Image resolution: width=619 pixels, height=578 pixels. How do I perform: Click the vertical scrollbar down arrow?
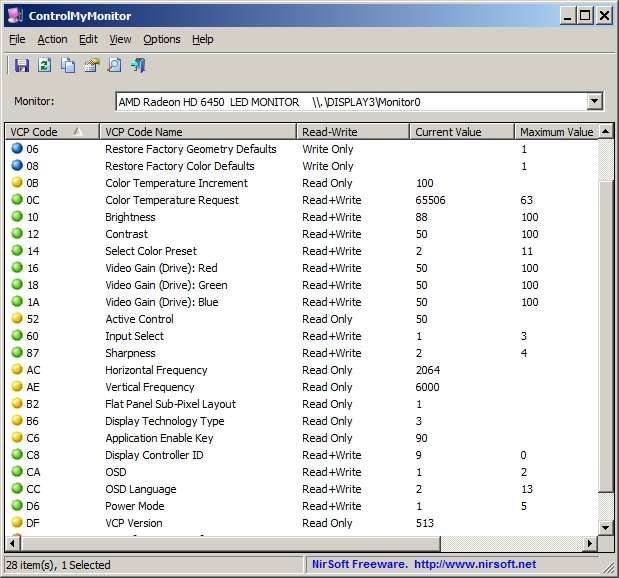pyautogui.click(x=603, y=525)
